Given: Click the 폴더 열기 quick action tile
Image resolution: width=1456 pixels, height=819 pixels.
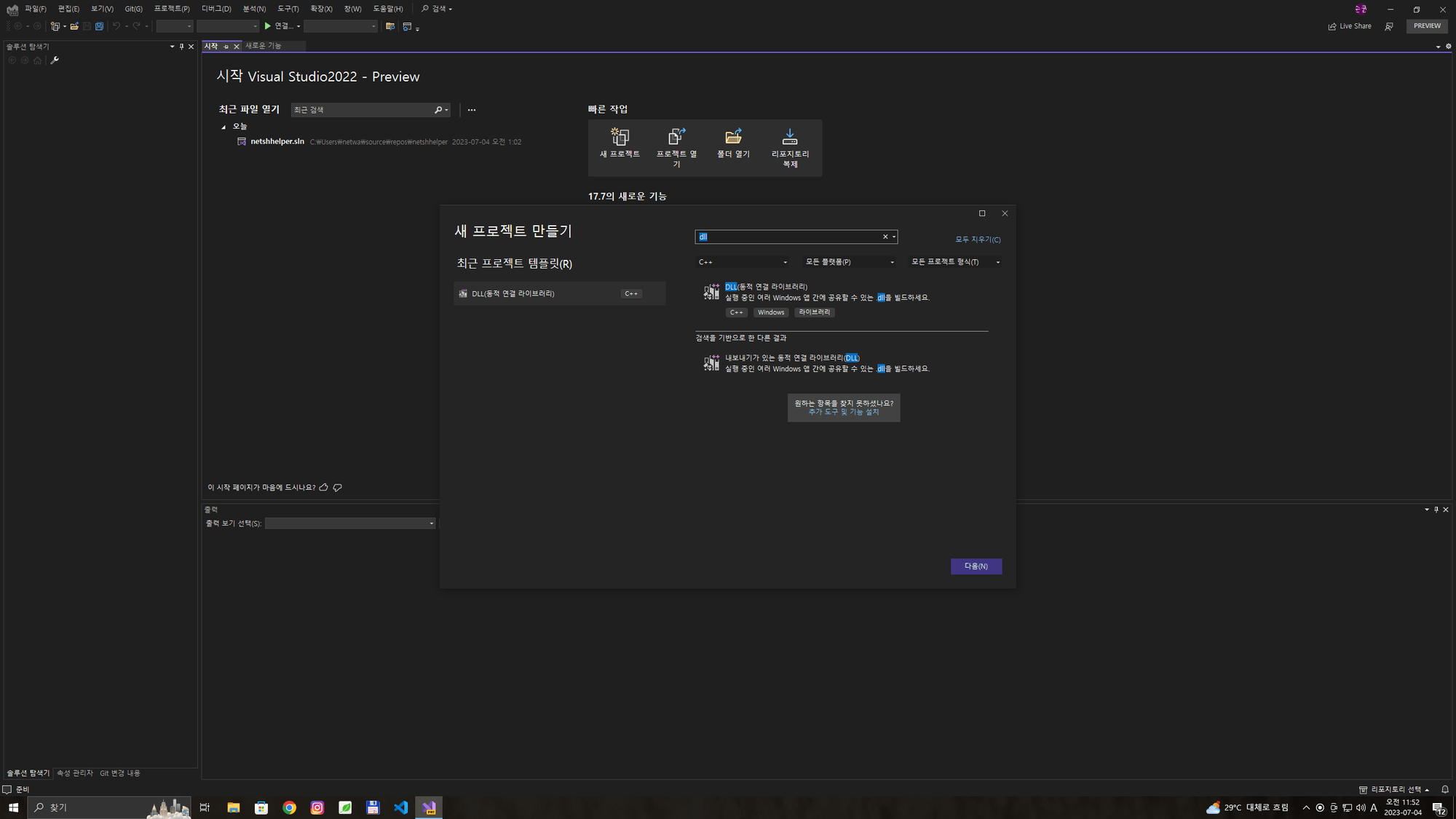Looking at the screenshot, I should click(733, 143).
